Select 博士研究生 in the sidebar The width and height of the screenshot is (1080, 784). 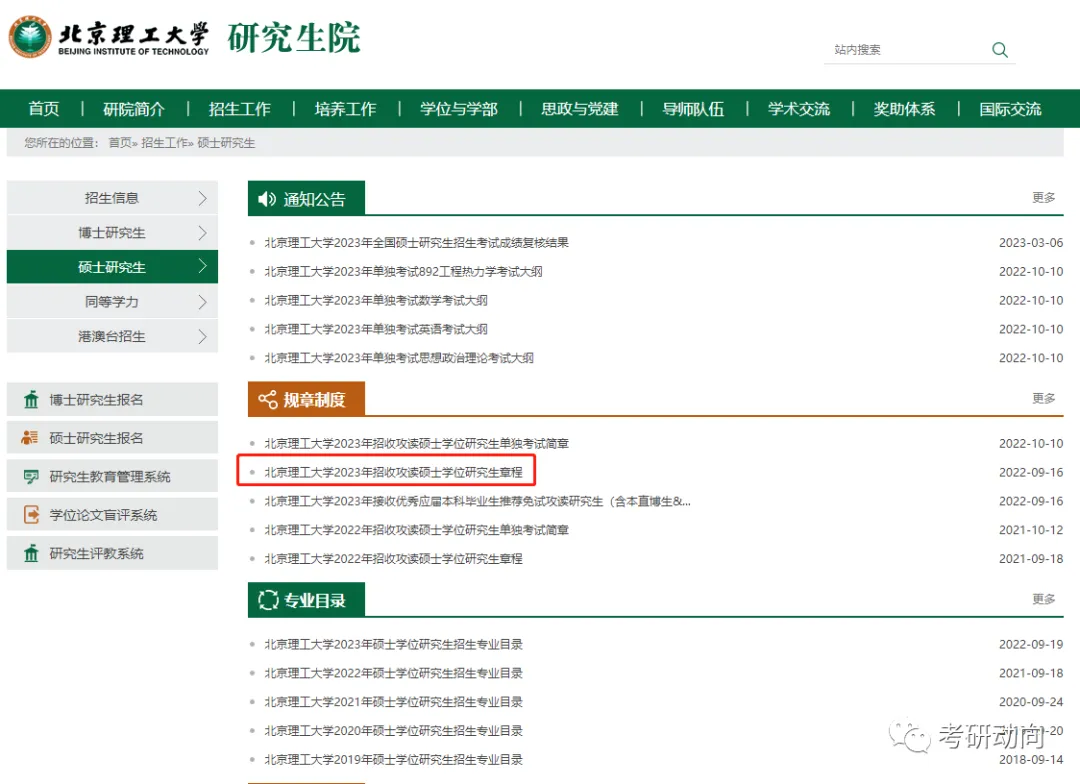tap(112, 233)
